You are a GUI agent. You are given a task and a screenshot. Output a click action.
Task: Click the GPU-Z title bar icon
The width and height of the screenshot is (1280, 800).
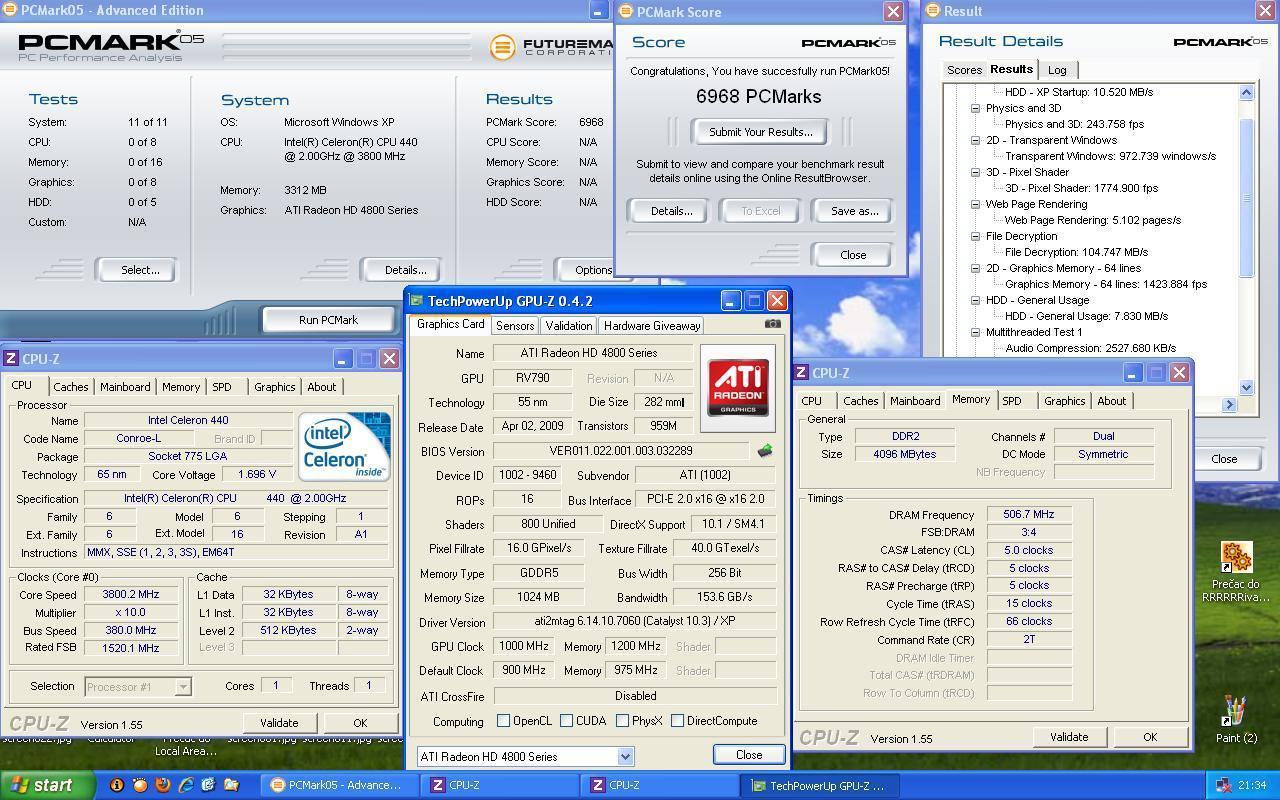click(x=416, y=300)
